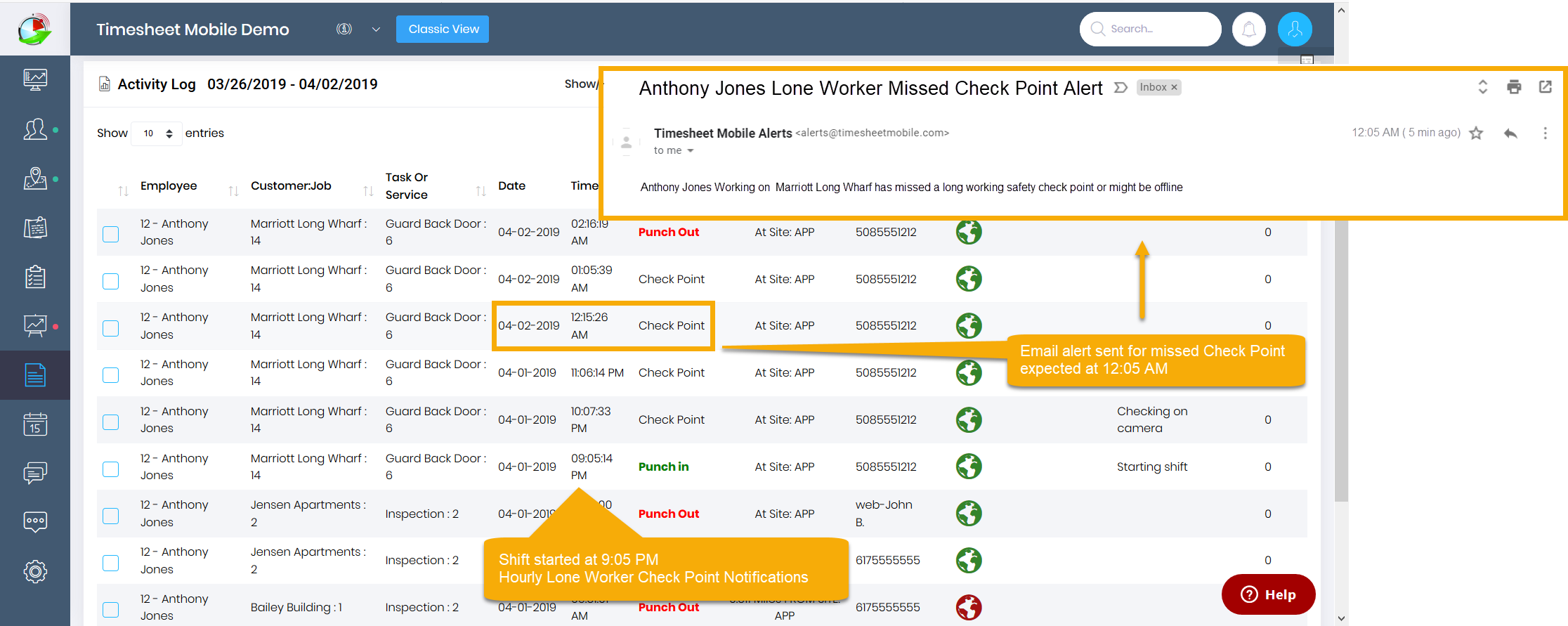1568x626 pixels.
Task: Tick checkbox for Bailey Building row
Action: pyautogui.click(x=111, y=610)
